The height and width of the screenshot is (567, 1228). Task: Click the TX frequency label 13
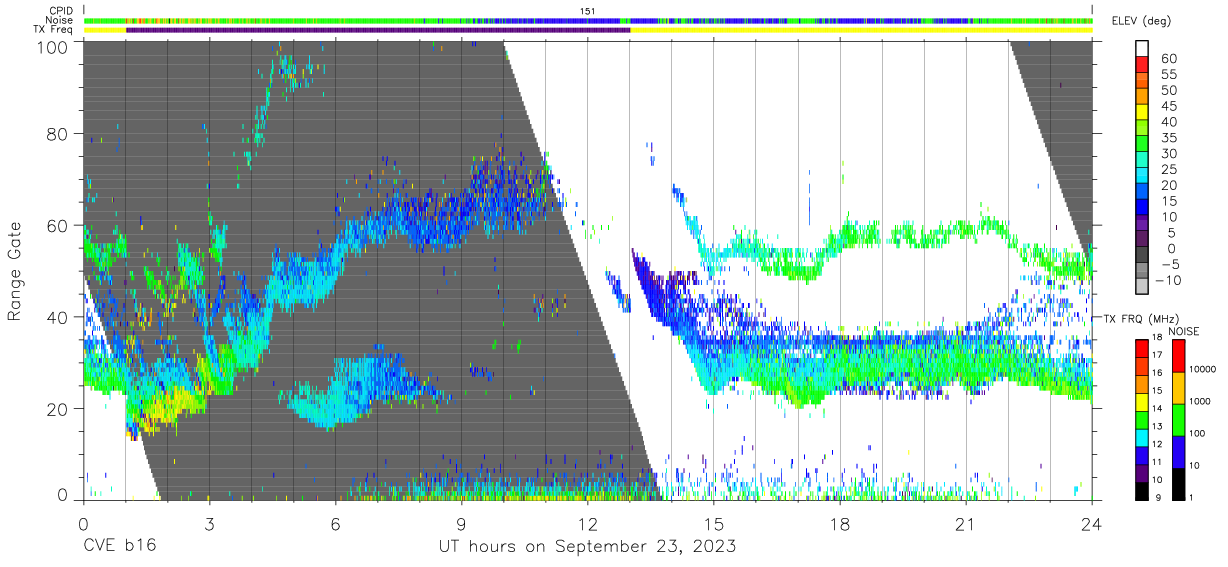1158,427
